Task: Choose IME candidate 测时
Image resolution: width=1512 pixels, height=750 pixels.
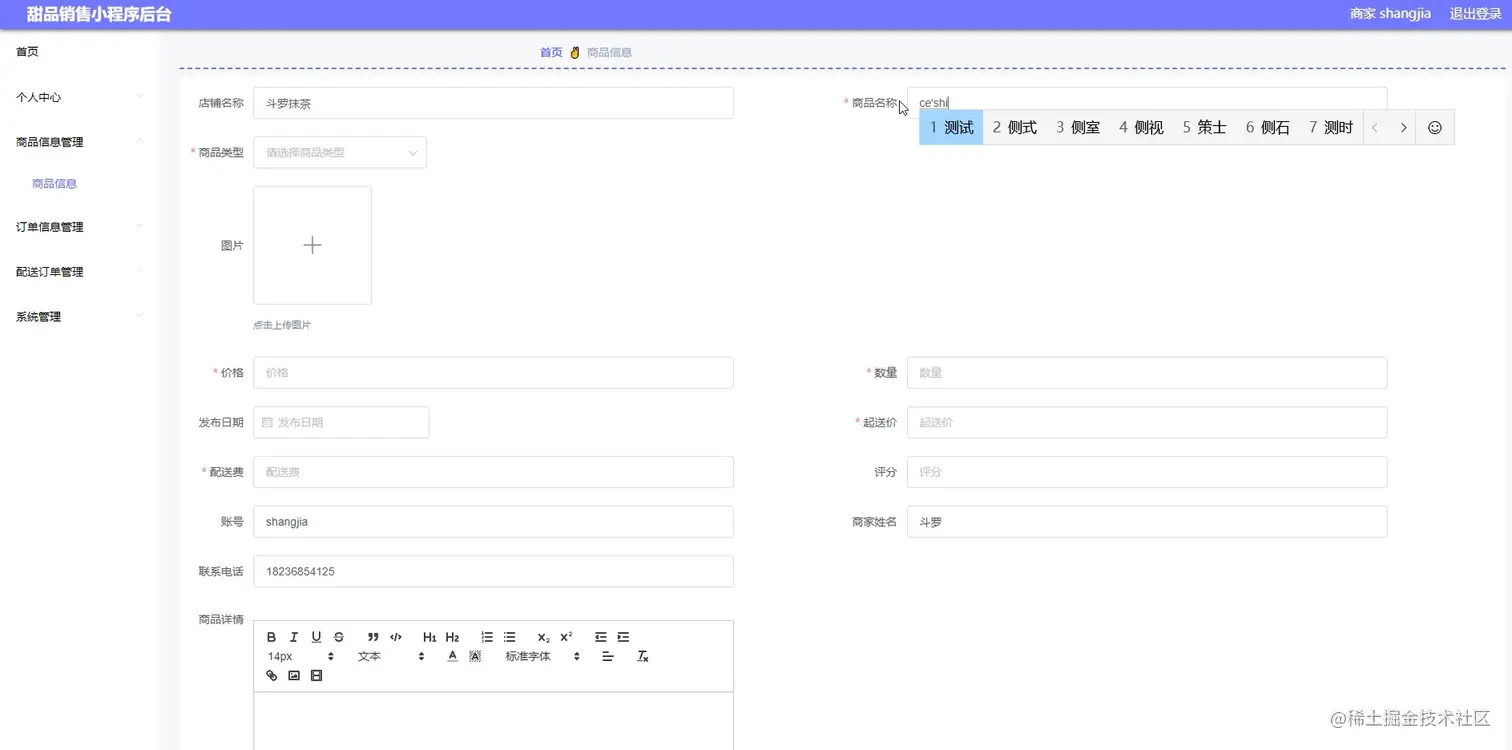Action: [1331, 127]
